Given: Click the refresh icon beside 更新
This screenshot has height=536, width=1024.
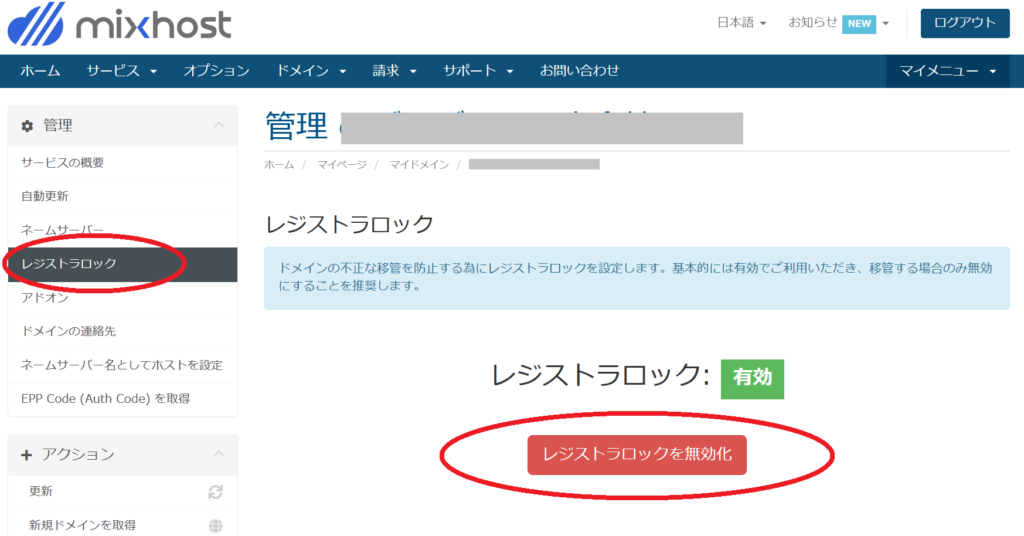Looking at the screenshot, I should [x=215, y=492].
